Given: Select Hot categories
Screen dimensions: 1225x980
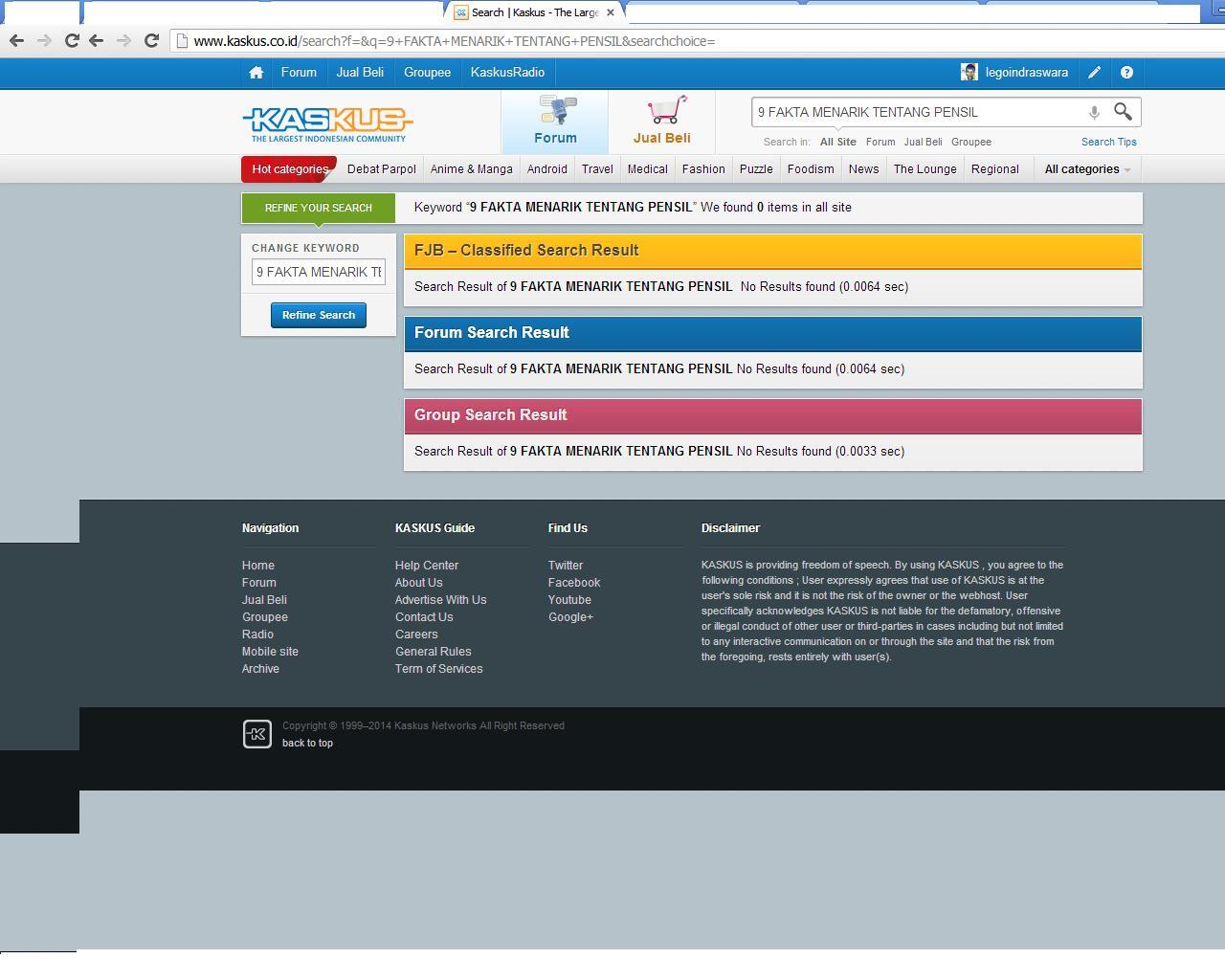Looking at the screenshot, I should tap(290, 169).
